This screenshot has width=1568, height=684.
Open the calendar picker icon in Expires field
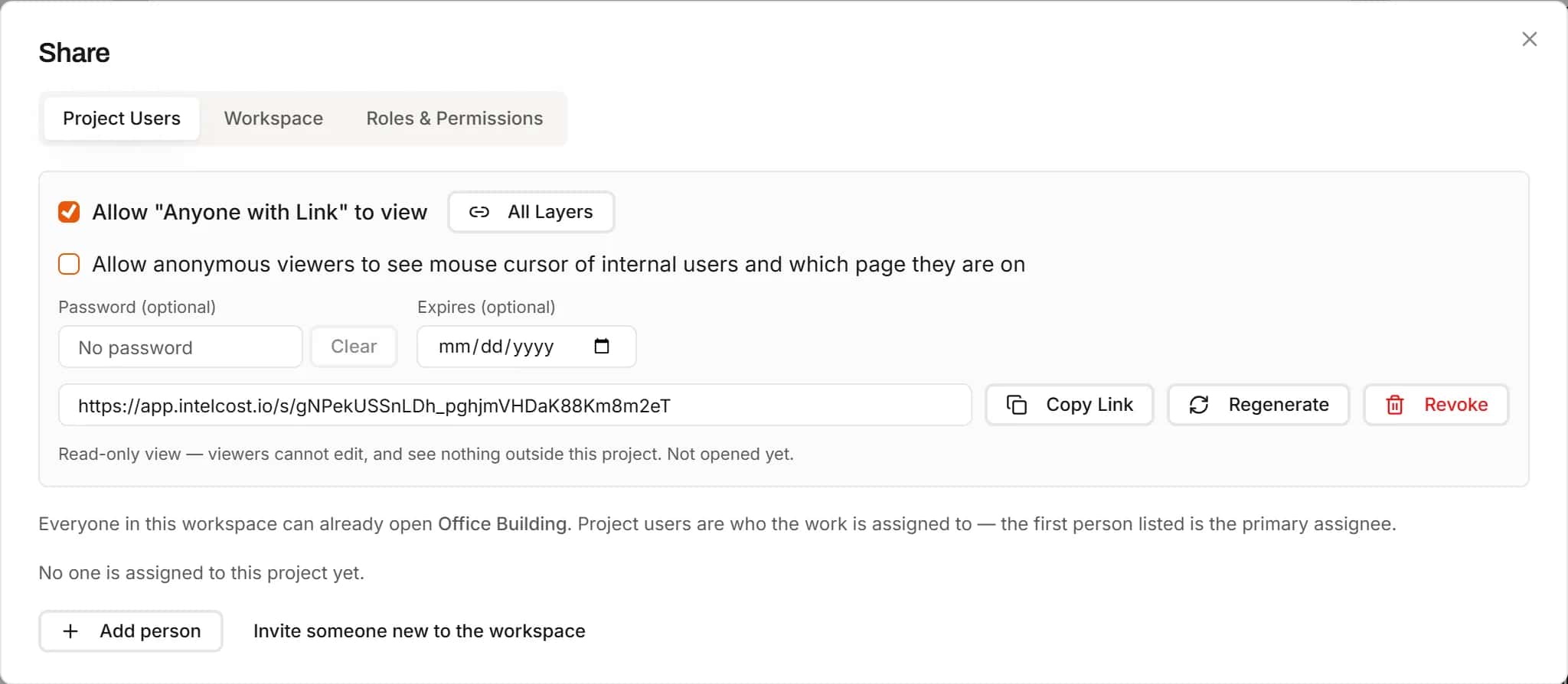point(602,347)
